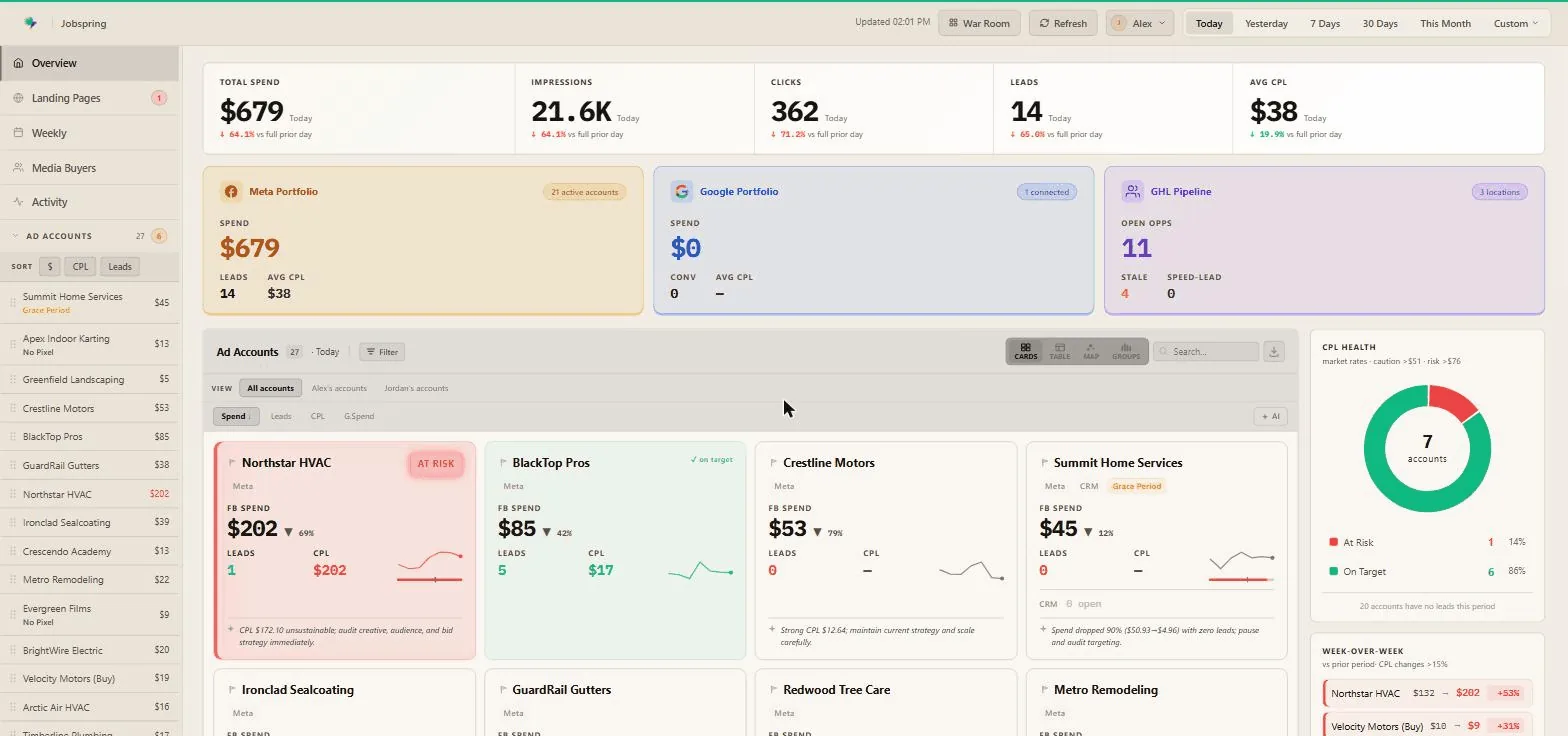Select the Yesterday date tab
The image size is (1568, 736).
pyautogui.click(x=1266, y=23)
